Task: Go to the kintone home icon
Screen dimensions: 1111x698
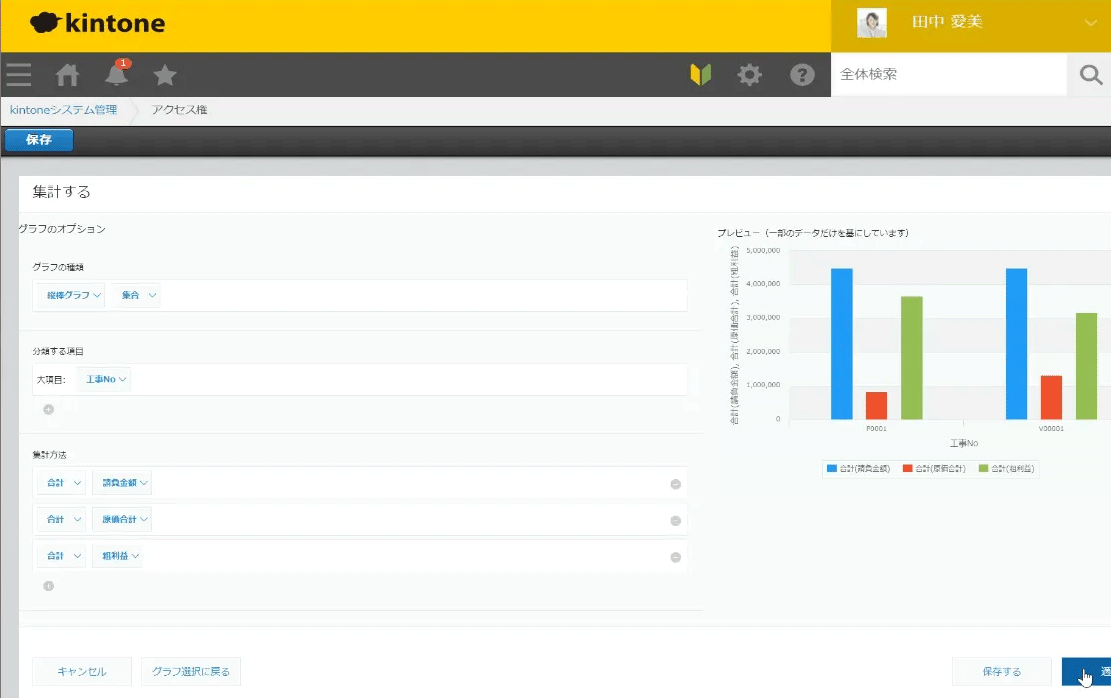Action: 67,75
